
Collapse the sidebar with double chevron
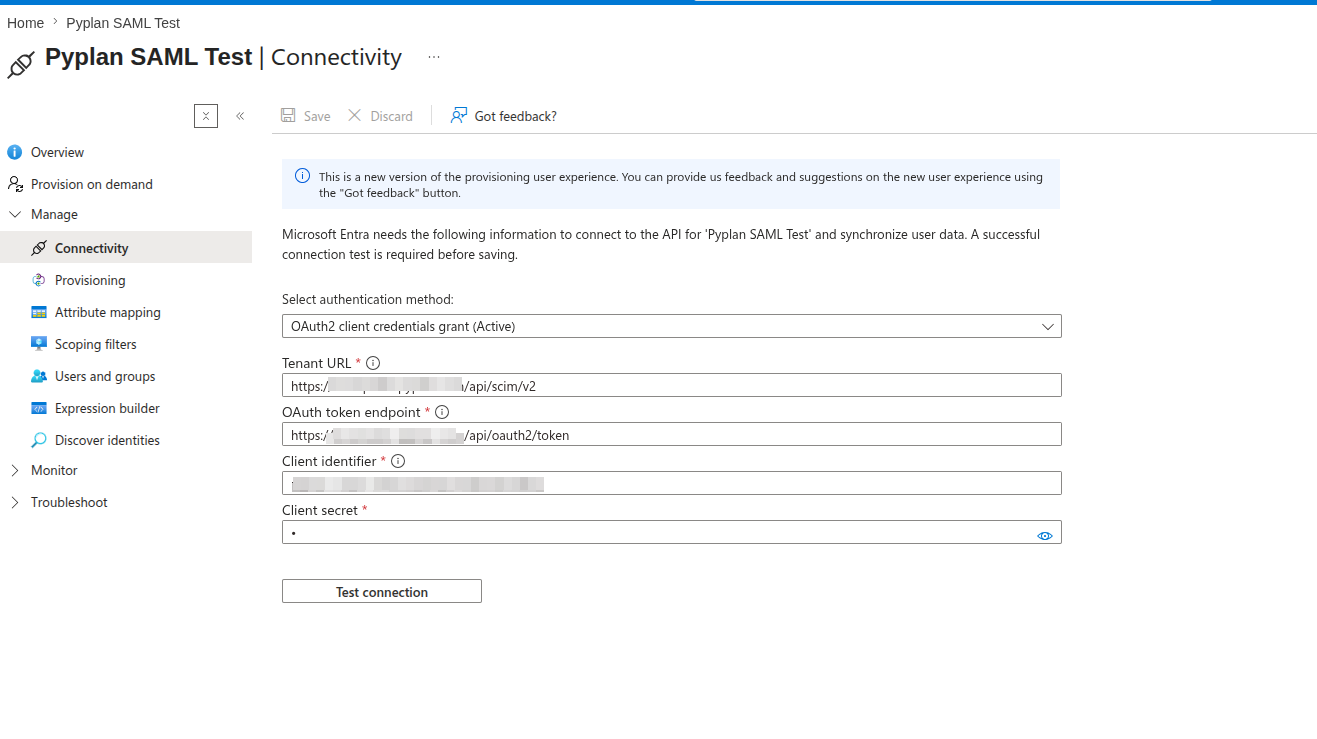point(240,116)
